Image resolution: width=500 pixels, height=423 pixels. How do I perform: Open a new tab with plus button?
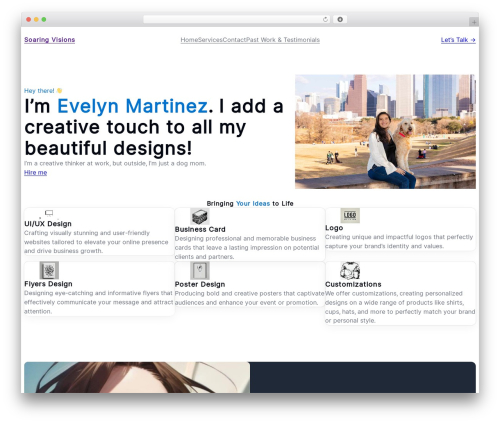[x=474, y=22]
